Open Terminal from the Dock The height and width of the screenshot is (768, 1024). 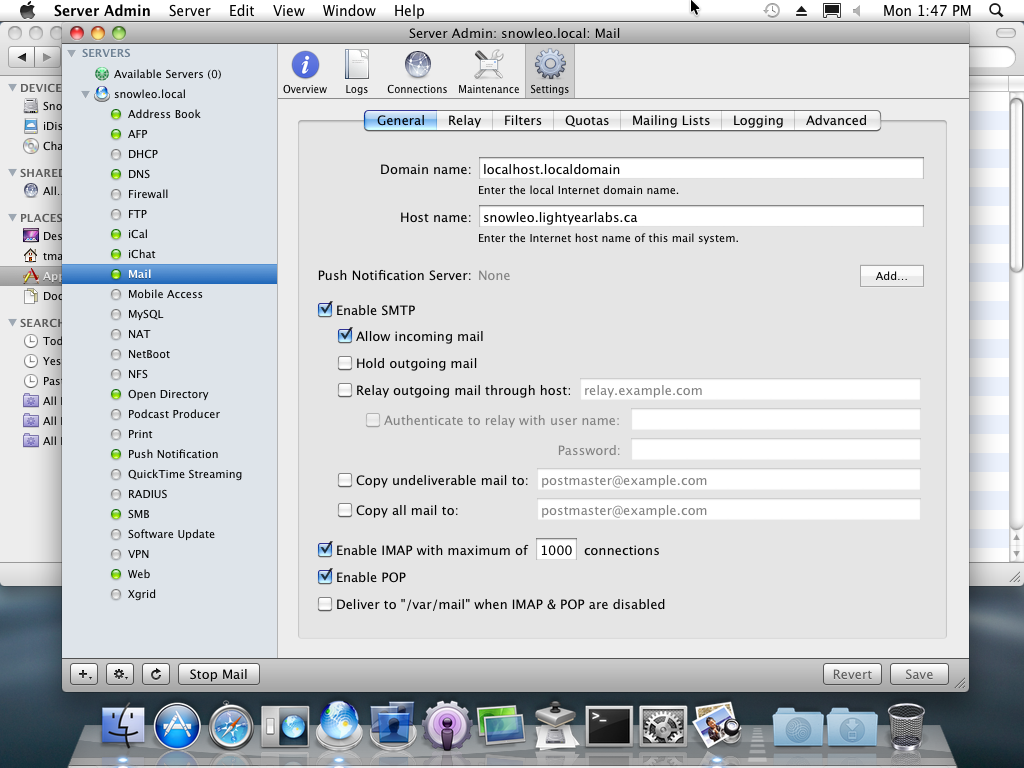[x=609, y=726]
